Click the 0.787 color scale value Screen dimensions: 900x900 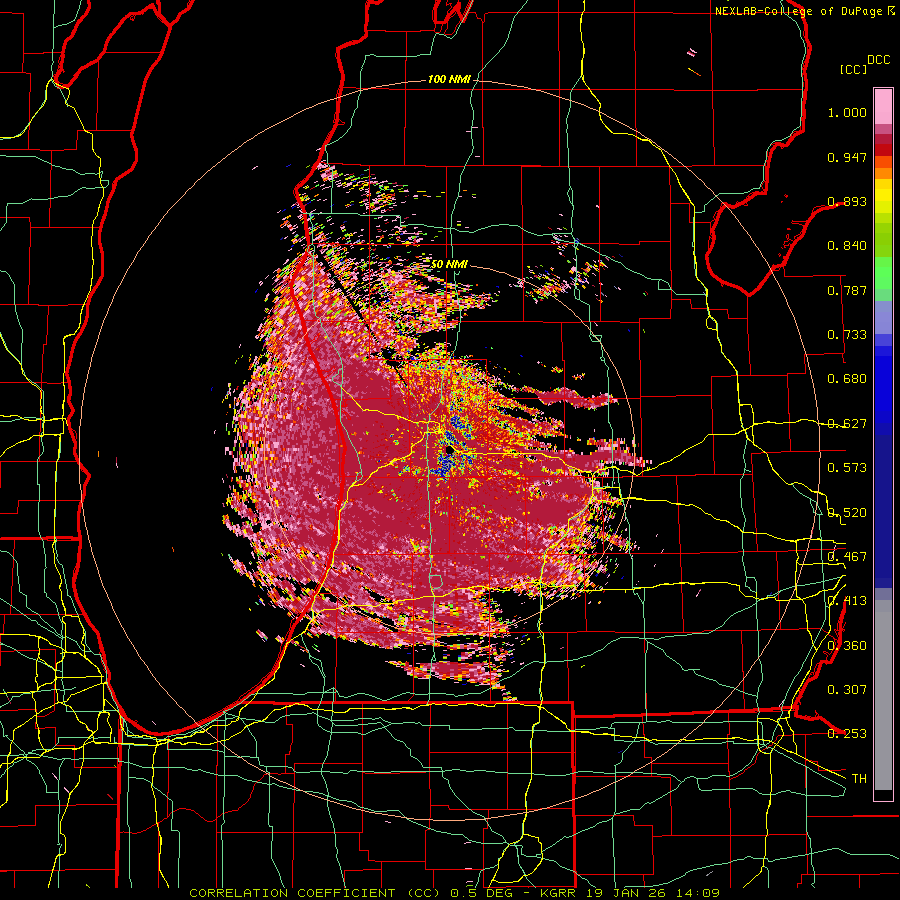(847, 290)
